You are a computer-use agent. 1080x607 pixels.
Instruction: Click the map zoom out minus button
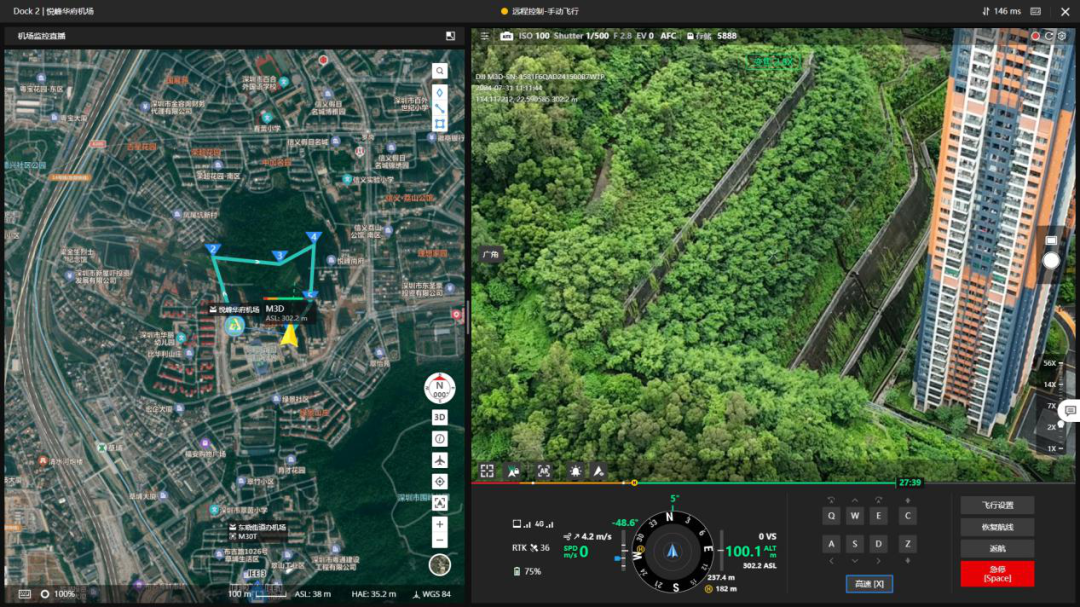(440, 541)
